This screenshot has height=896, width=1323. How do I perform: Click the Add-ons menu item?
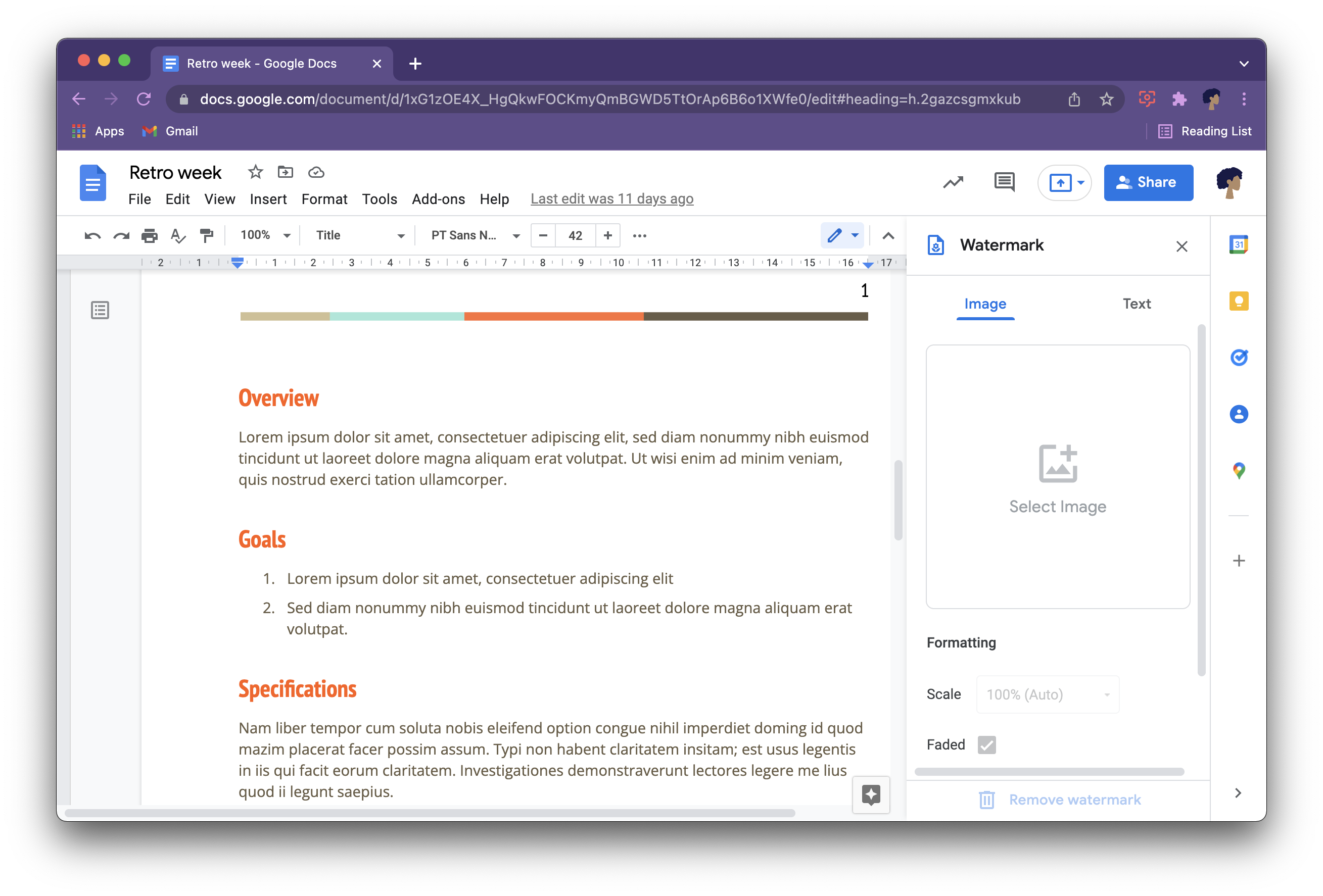click(438, 198)
